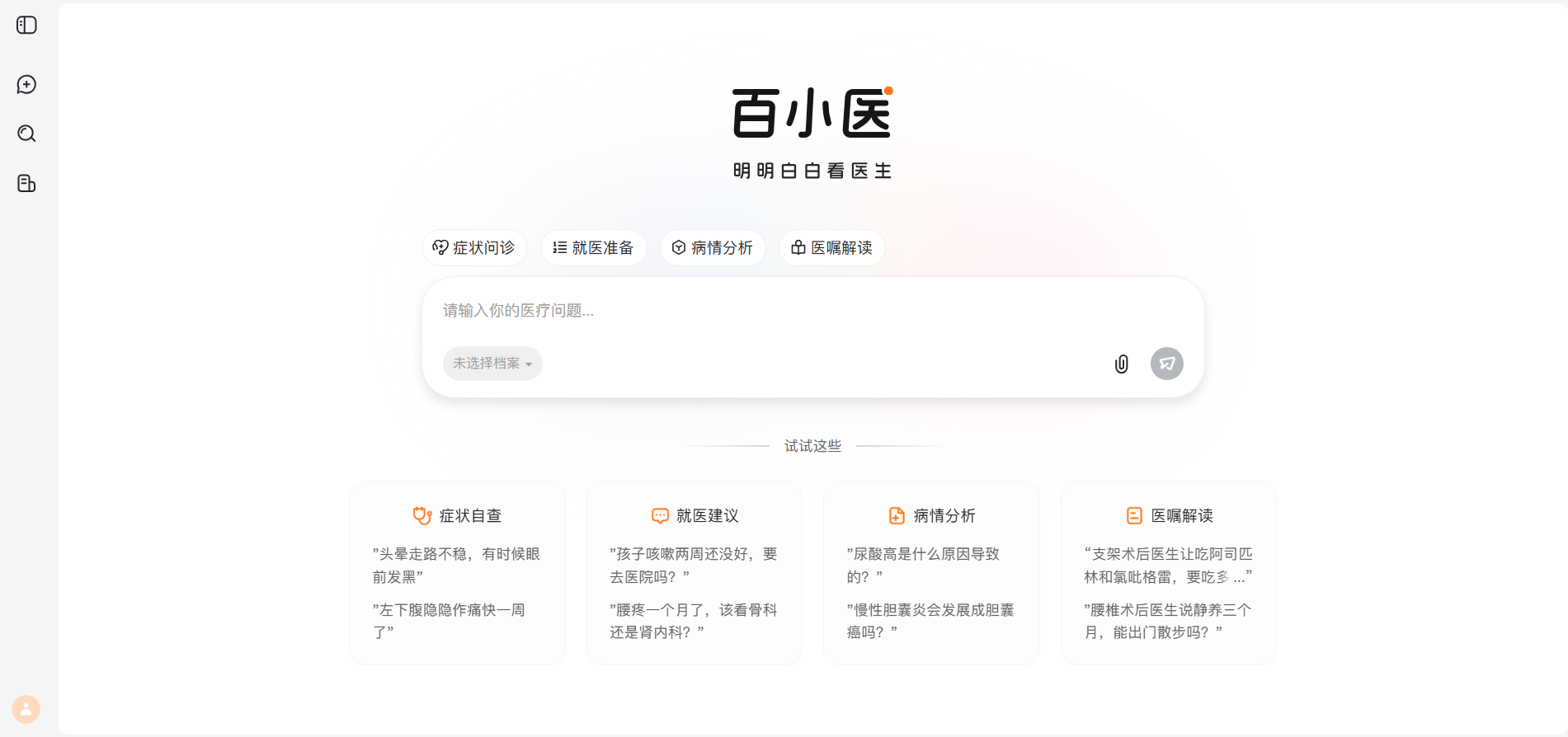Start a new chat from sidebar
This screenshot has width=1568, height=737.
coord(26,85)
